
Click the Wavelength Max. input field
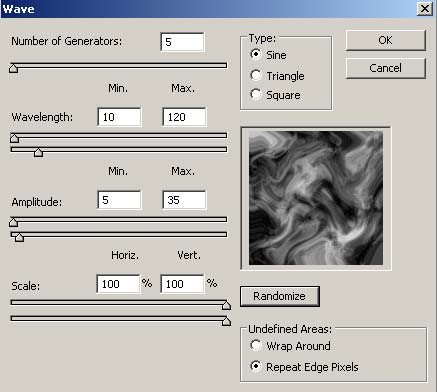point(184,117)
